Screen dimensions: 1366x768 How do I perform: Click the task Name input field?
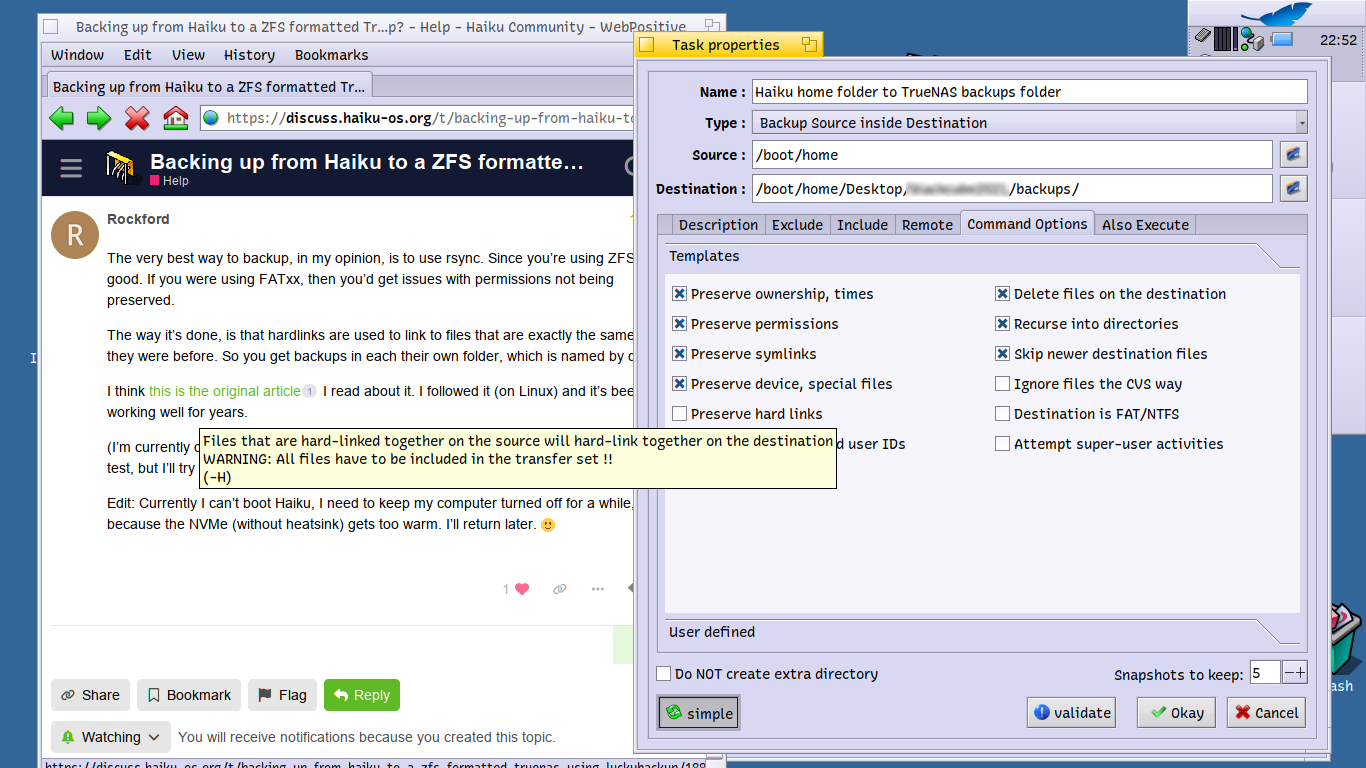click(x=1029, y=92)
